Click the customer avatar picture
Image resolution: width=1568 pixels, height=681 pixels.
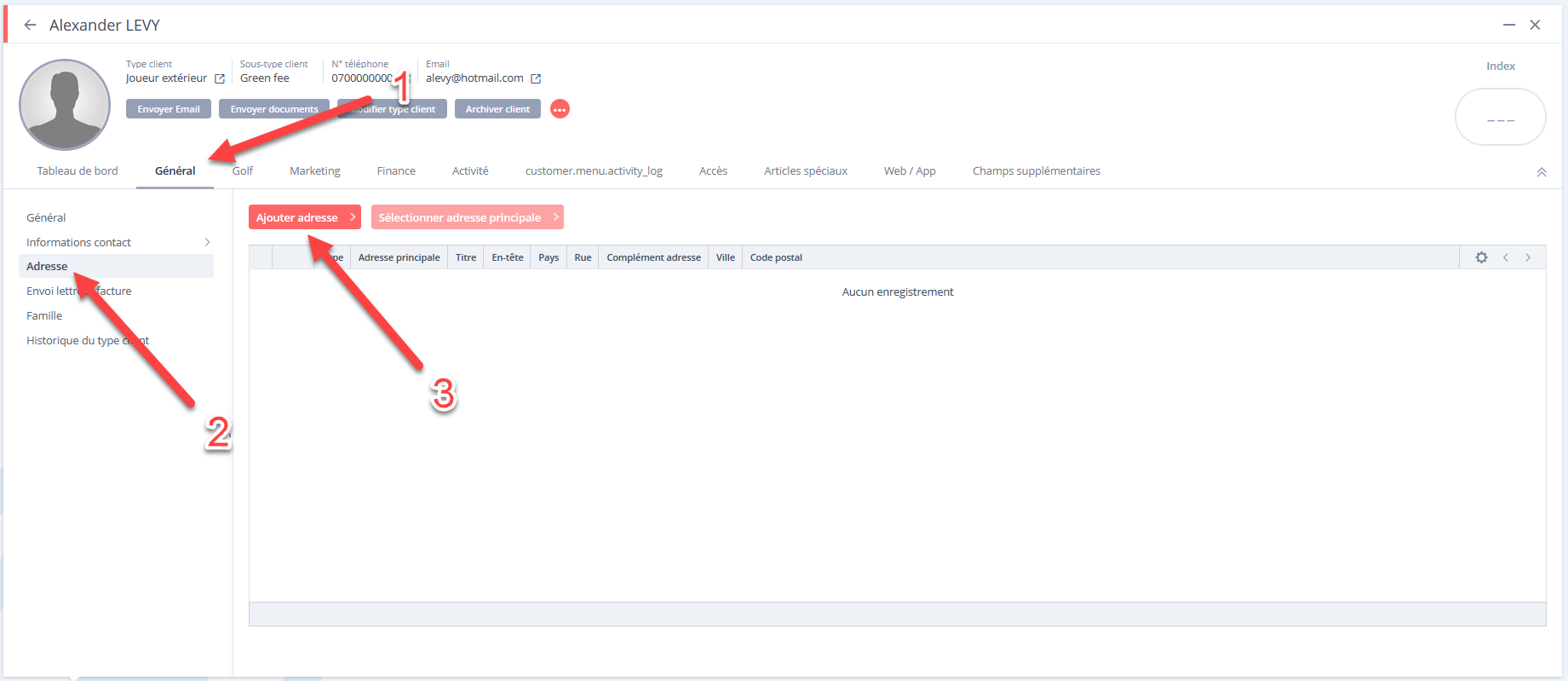point(65,105)
